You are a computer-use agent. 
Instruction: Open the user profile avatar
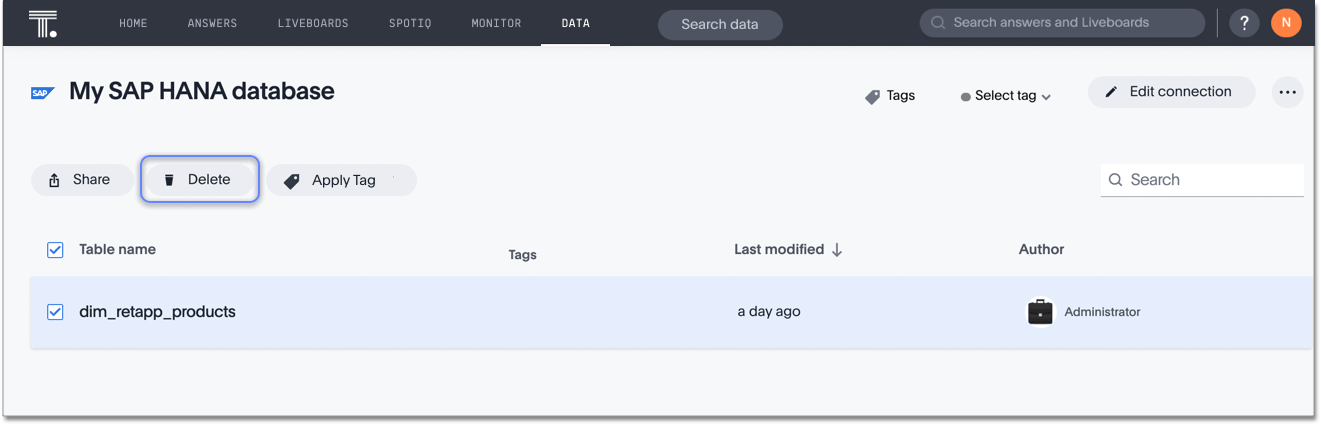point(1286,23)
